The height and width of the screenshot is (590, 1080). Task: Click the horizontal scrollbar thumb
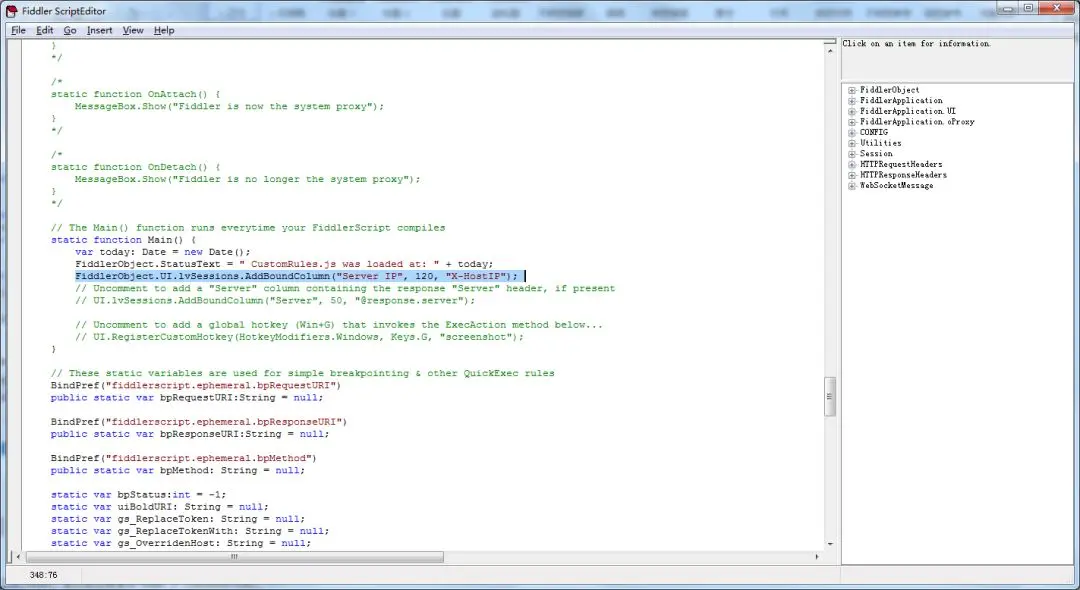coord(234,557)
